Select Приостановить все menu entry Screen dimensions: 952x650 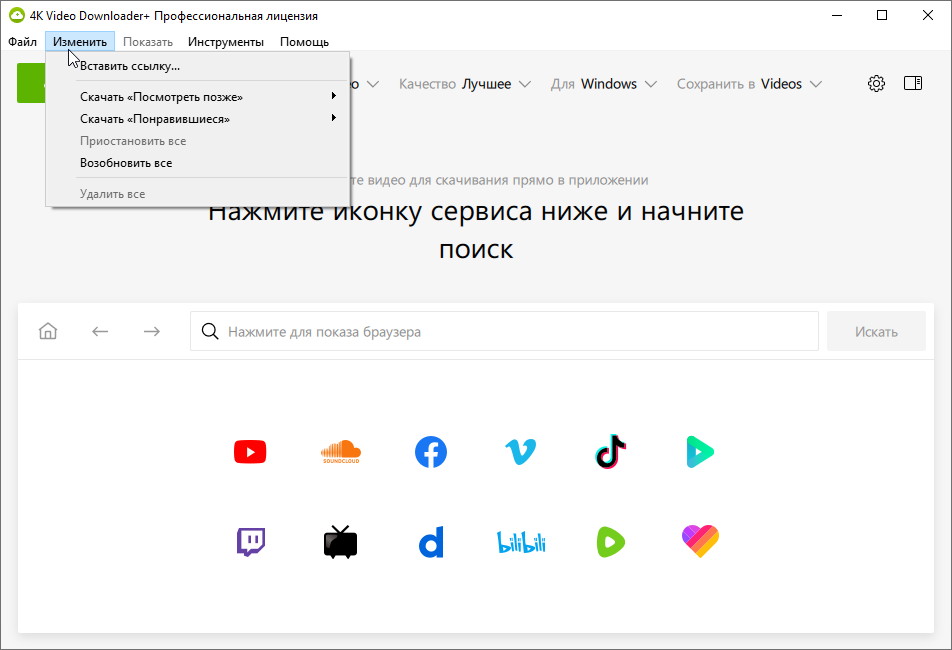[x=198, y=141]
